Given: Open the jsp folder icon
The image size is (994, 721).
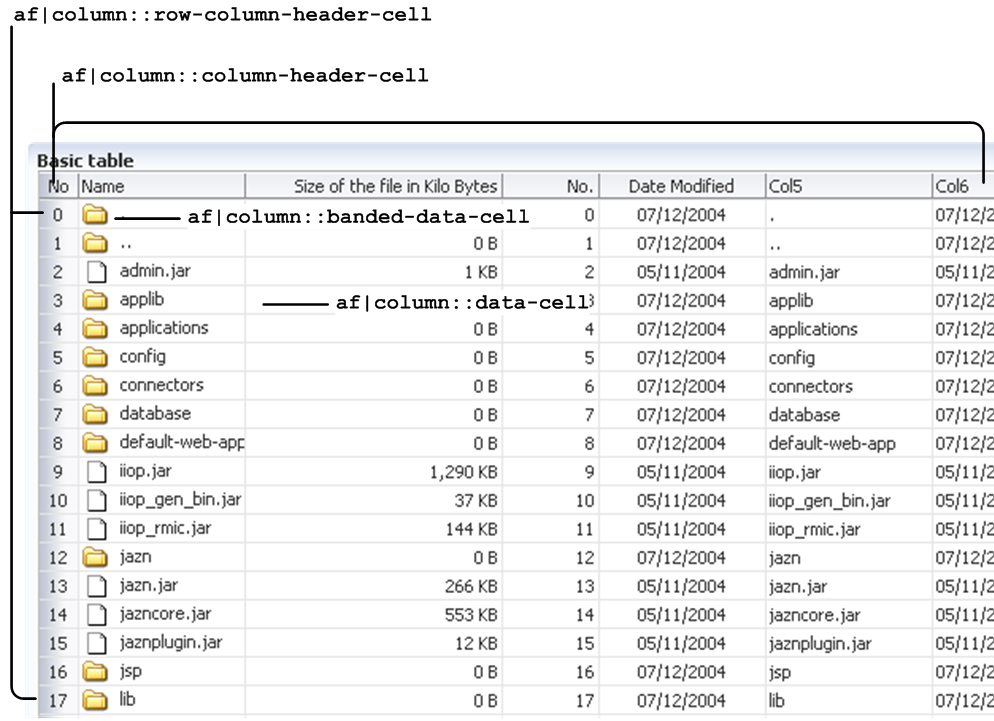Looking at the screenshot, I should tap(95, 671).
